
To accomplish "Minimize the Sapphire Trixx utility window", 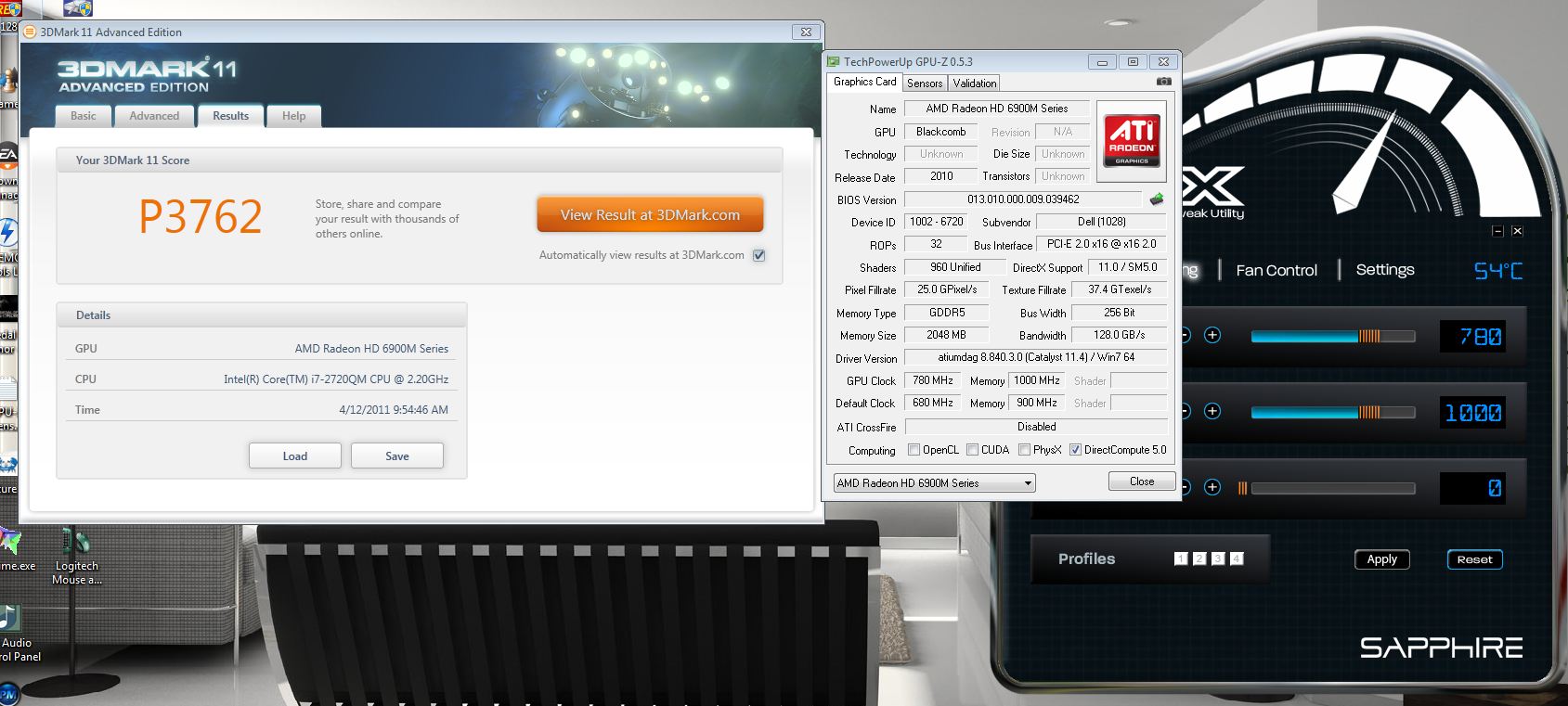I will point(1497,231).
